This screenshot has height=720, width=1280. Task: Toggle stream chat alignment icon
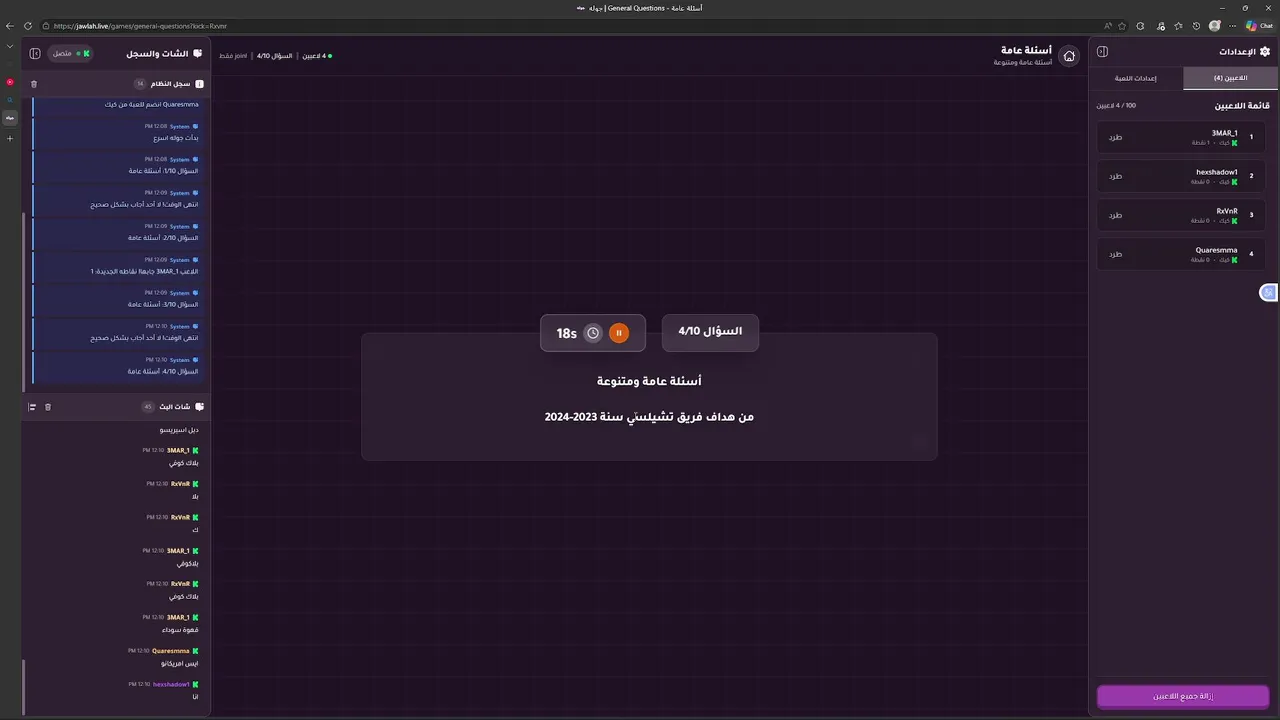tap(32, 407)
